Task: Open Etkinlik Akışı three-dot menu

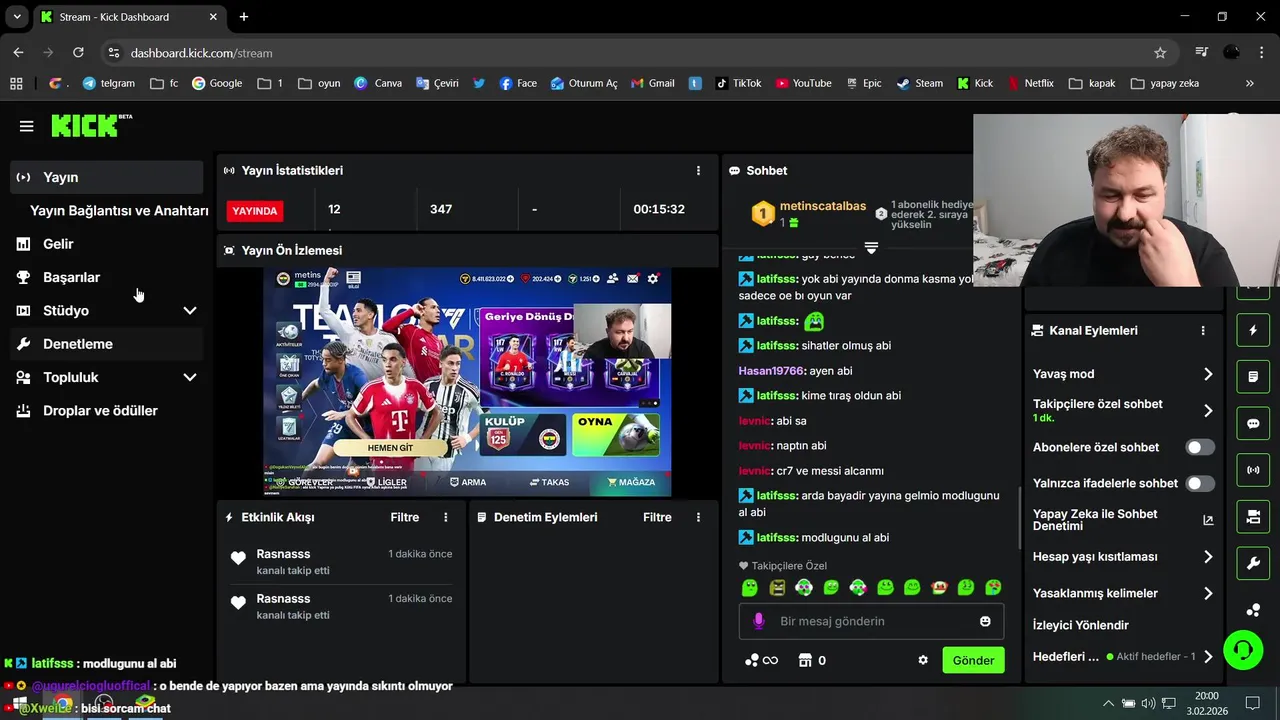Action: (446, 517)
